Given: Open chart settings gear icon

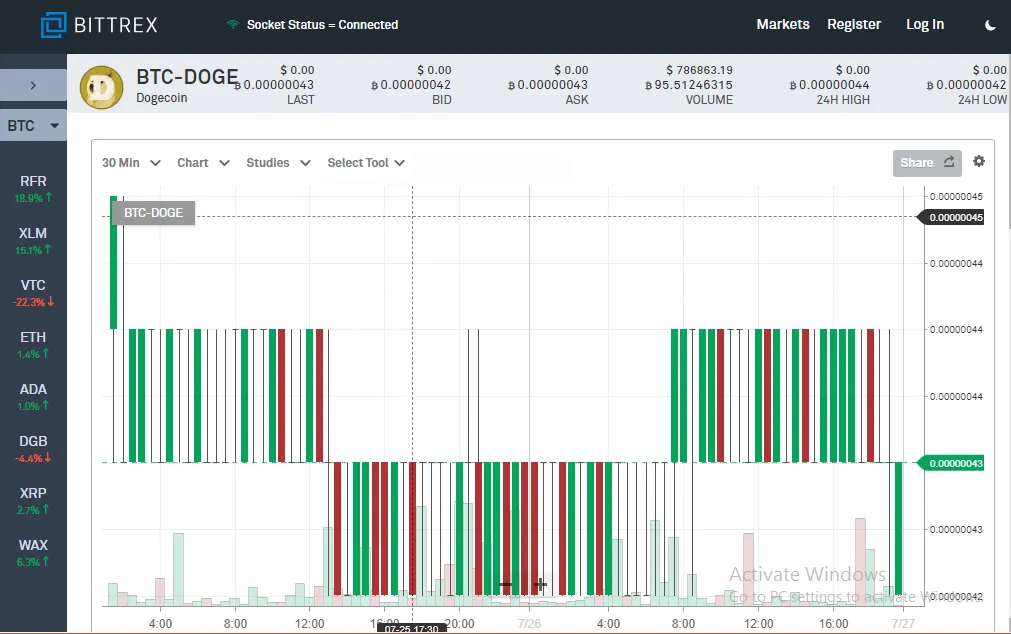Looking at the screenshot, I should (979, 161).
